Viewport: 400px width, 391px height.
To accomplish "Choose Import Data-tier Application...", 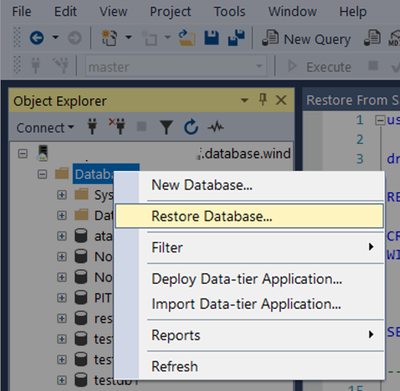I will (x=249, y=304).
